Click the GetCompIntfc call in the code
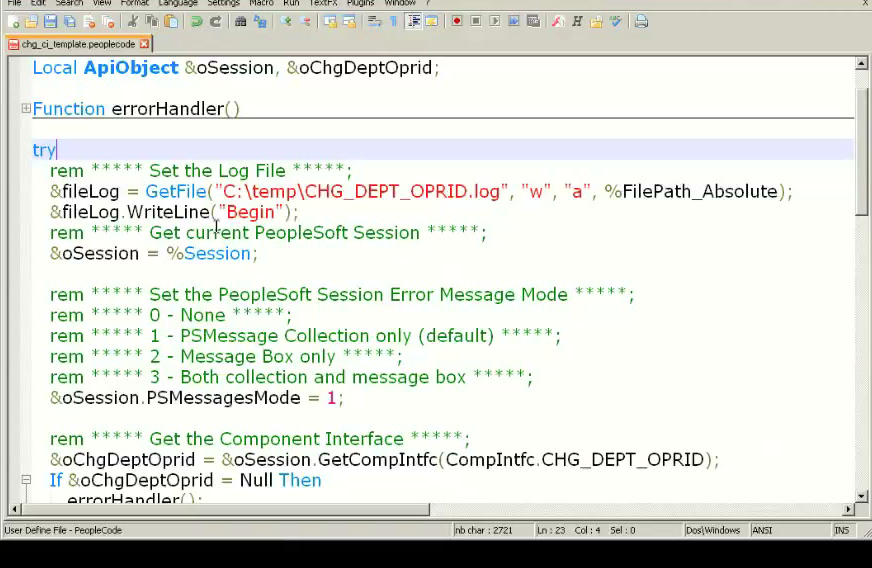This screenshot has width=872, height=568. click(378, 460)
